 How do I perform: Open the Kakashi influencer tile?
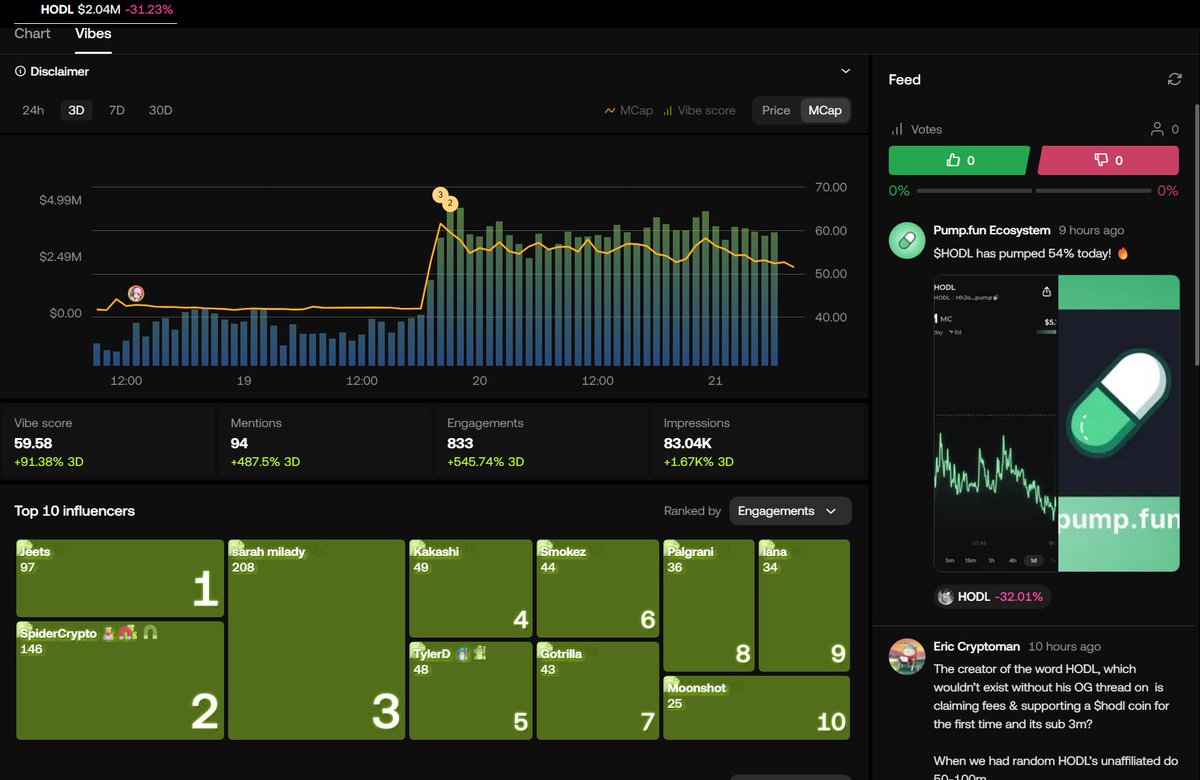[470, 588]
